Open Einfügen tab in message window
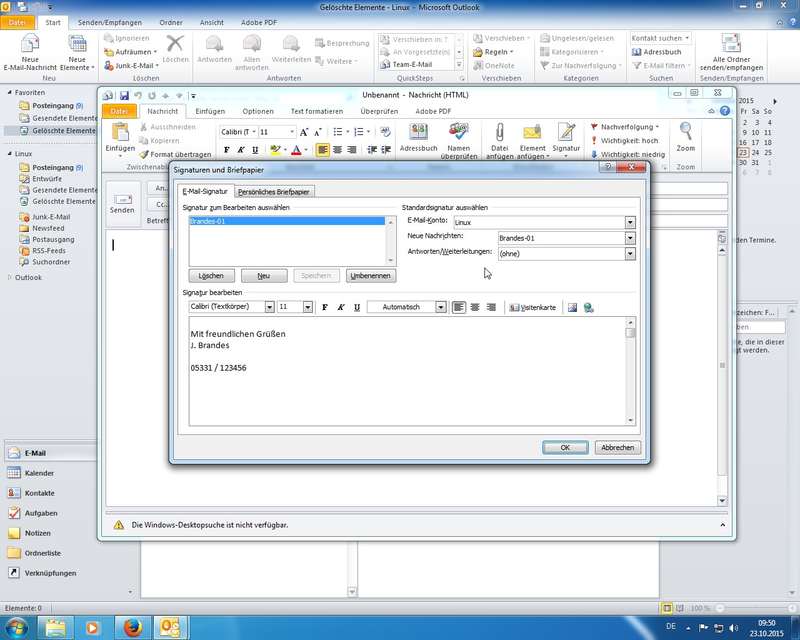This screenshot has height=640, width=800. tap(210, 111)
